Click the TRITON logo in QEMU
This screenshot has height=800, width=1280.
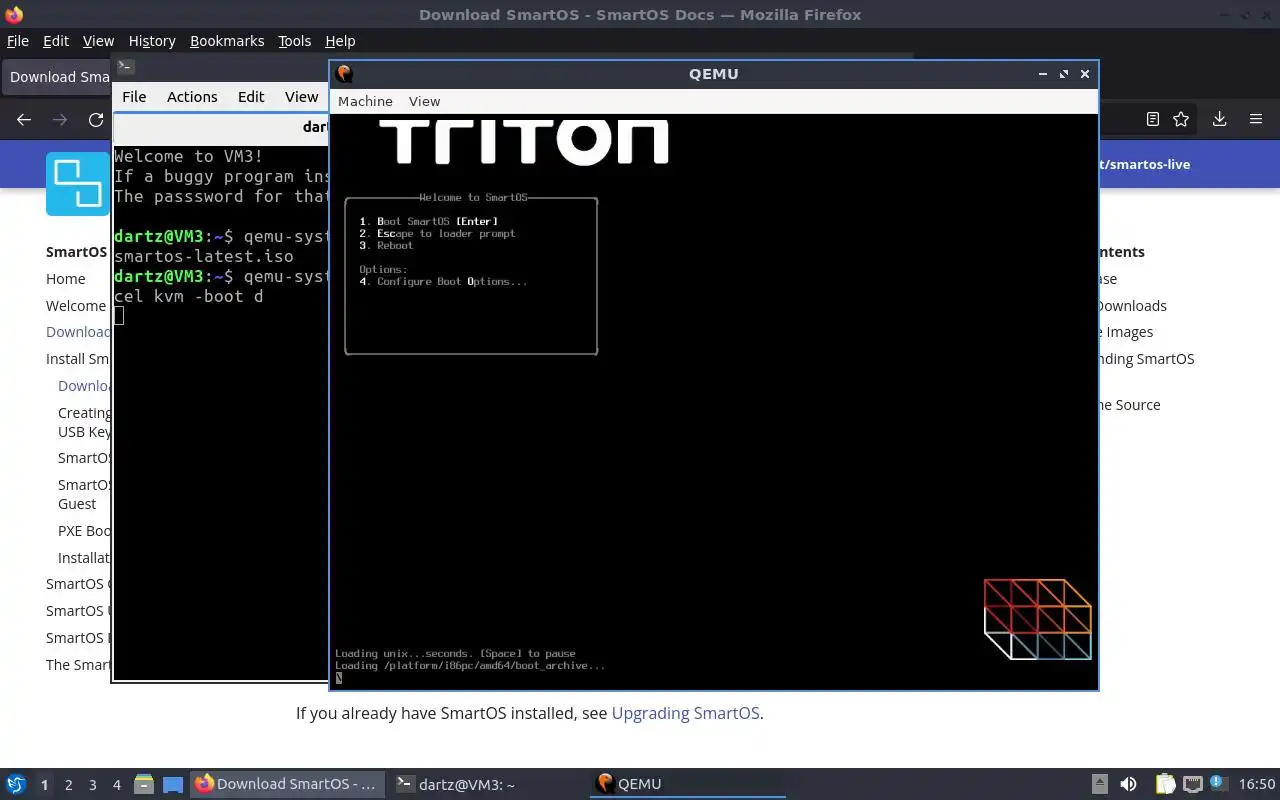pos(523,140)
